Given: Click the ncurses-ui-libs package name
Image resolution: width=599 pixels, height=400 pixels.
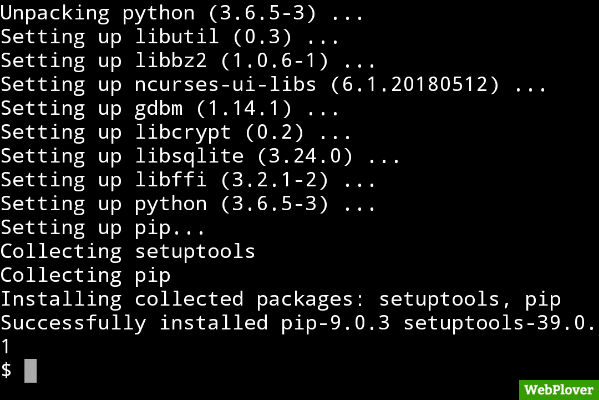Looking at the screenshot, I should pos(225,84).
